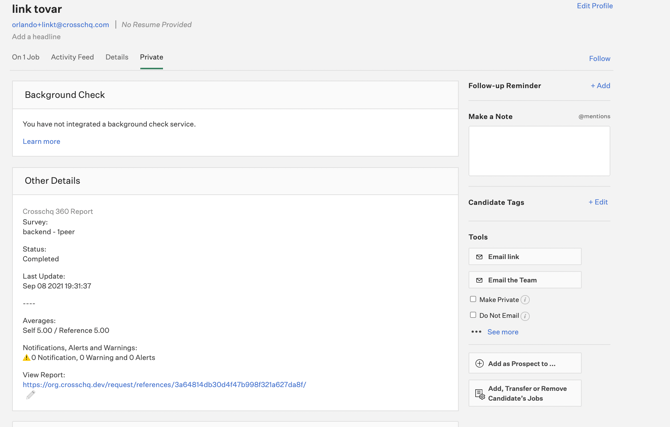Switch to the Activity Feed tab
This screenshot has width=670, height=427.
pos(72,57)
